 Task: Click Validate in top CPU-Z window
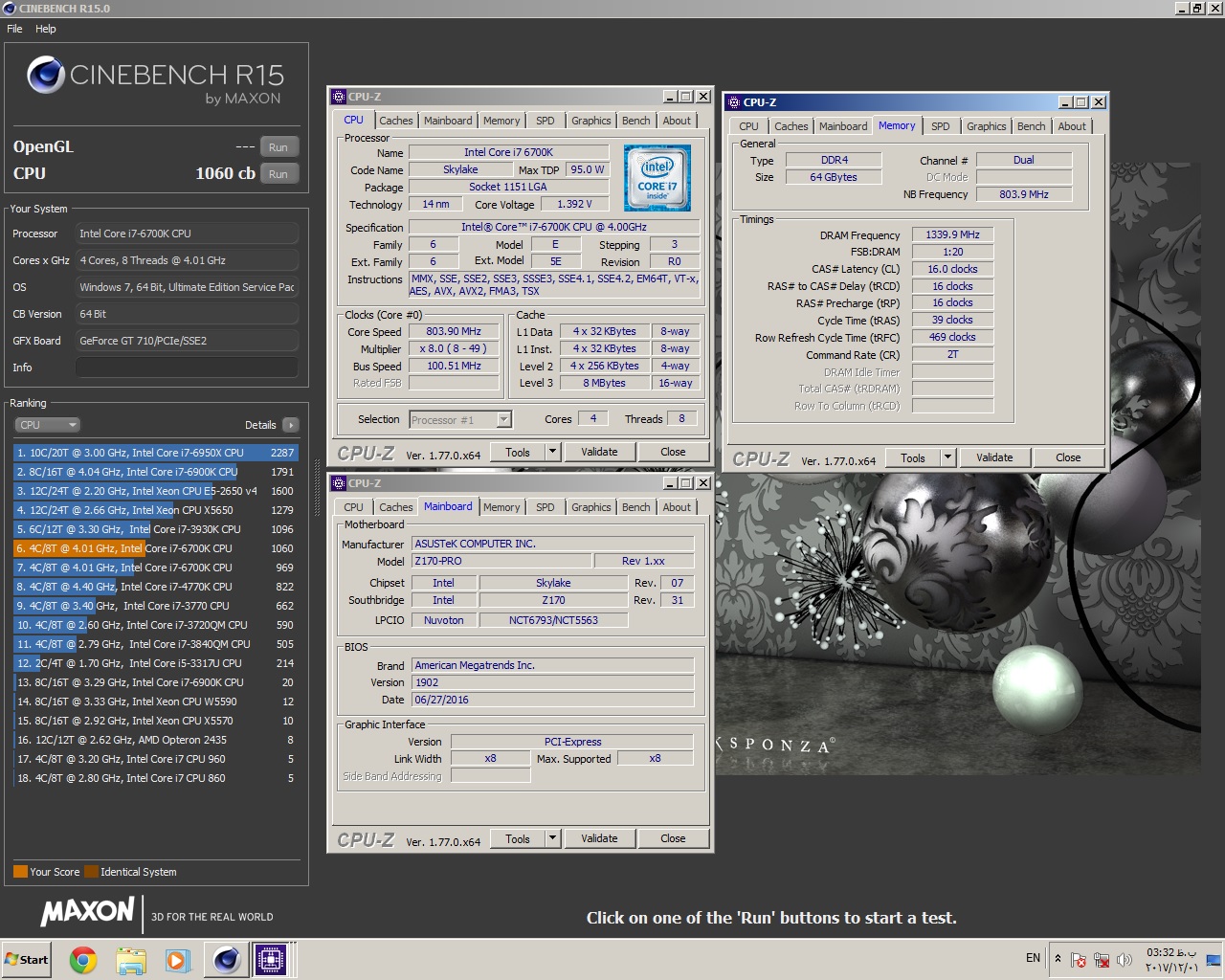(599, 452)
